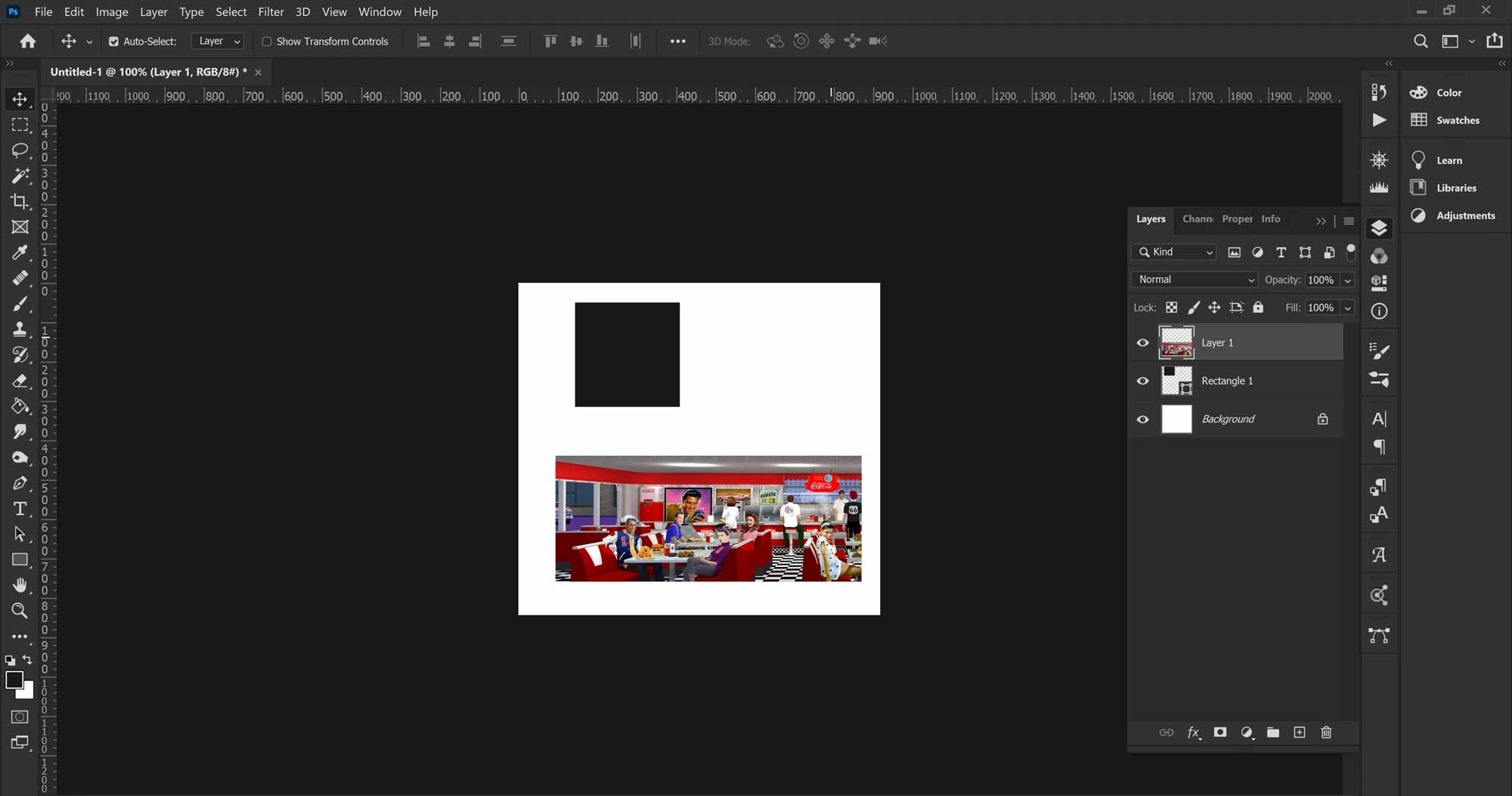This screenshot has height=796, width=1512.
Task: Open the Image menu
Action: 112,12
